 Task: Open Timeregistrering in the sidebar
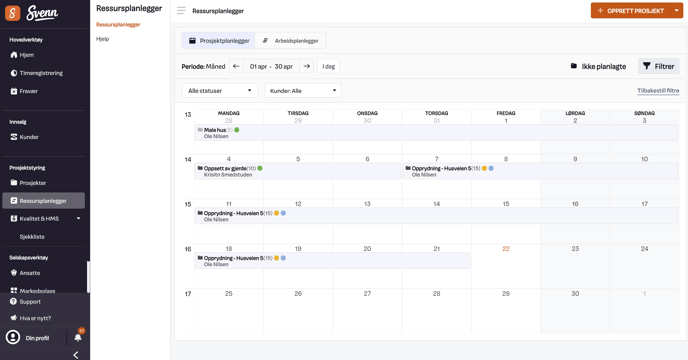tap(37, 73)
